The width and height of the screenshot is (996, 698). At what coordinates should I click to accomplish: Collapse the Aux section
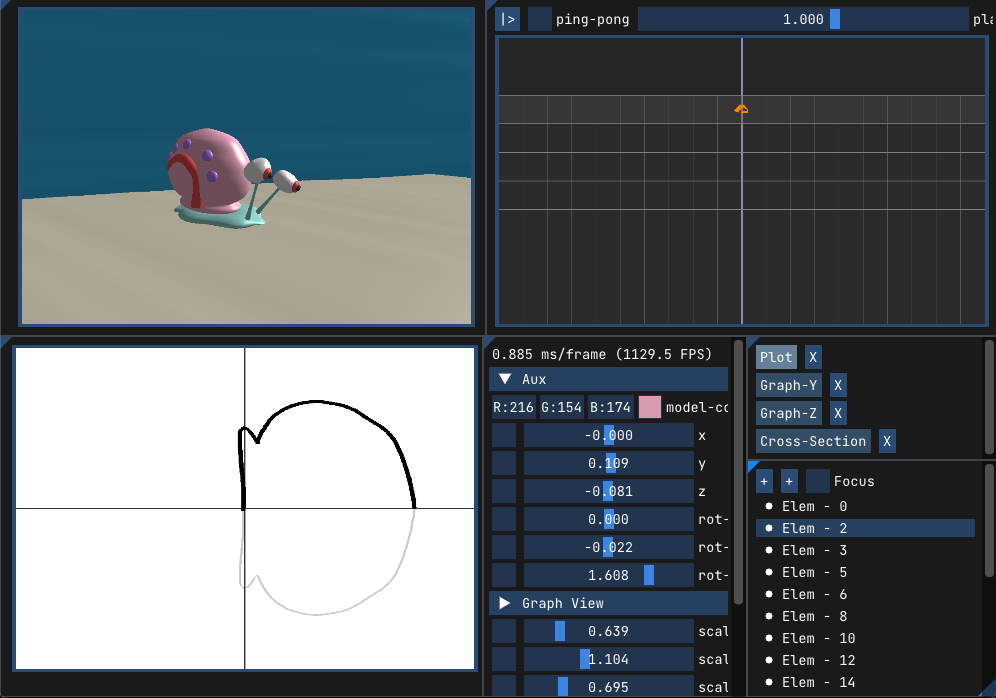609,379
